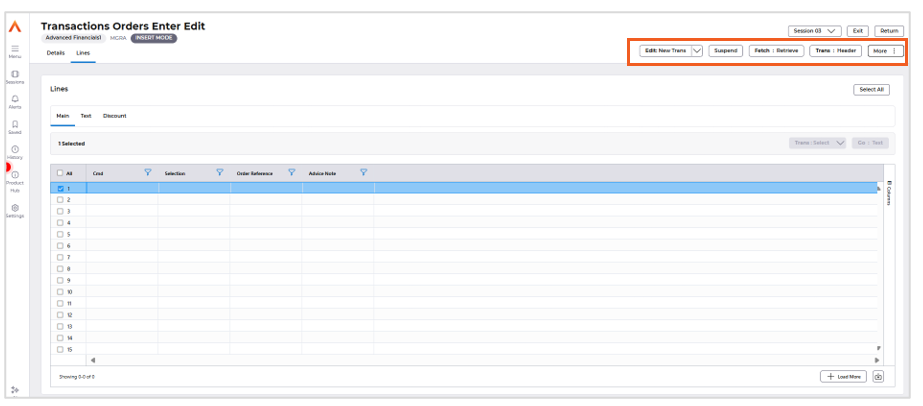Click the Exit button
Image resolution: width=923 pixels, height=406 pixels.
pos(858,31)
